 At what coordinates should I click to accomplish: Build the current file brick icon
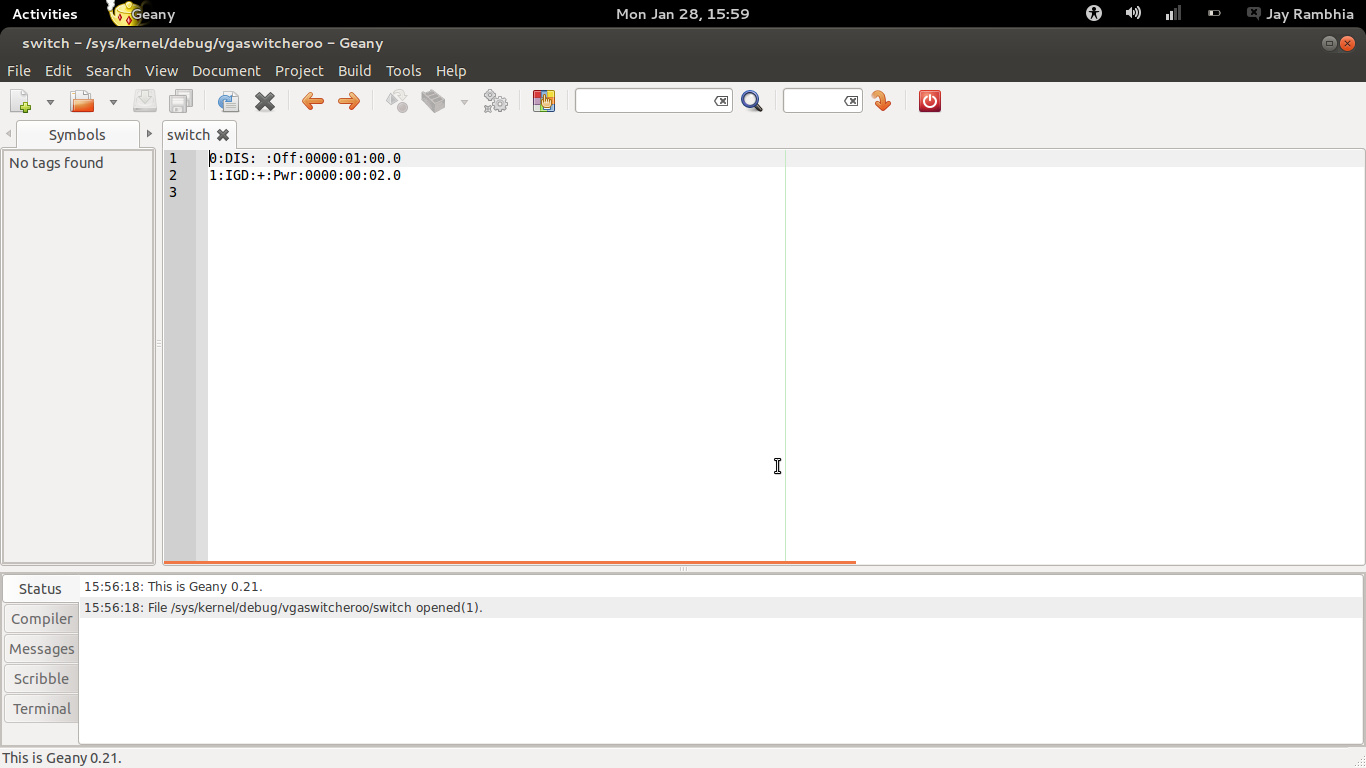(433, 101)
